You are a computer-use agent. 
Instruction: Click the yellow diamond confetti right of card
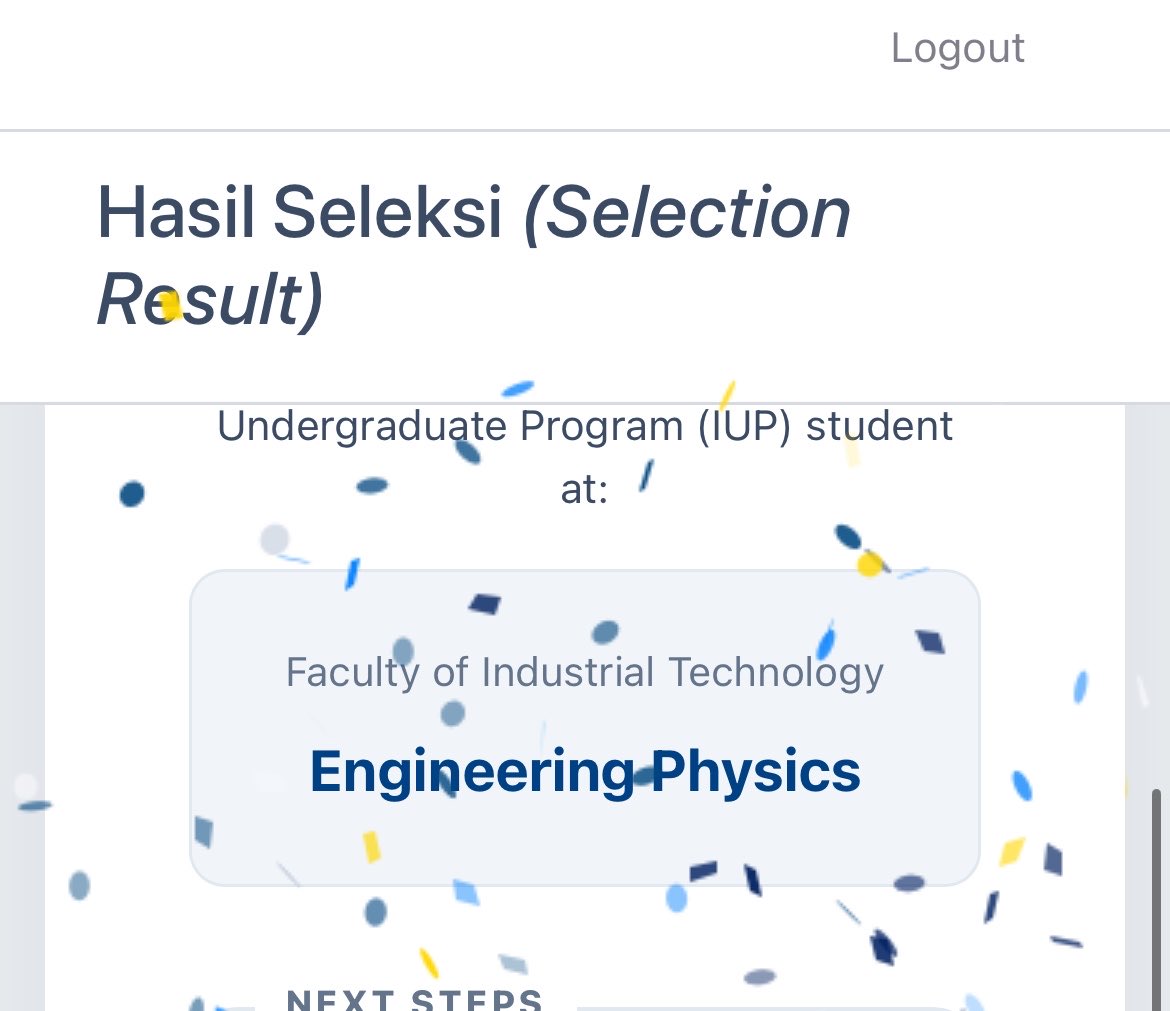1012,851
